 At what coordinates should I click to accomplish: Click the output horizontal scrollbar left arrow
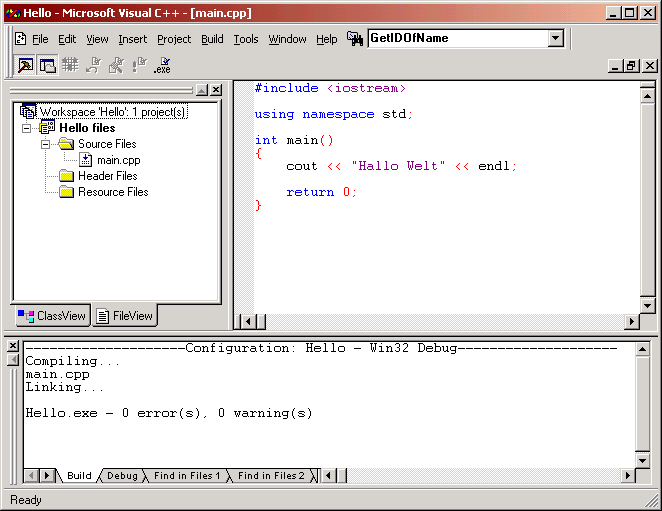click(x=328, y=476)
